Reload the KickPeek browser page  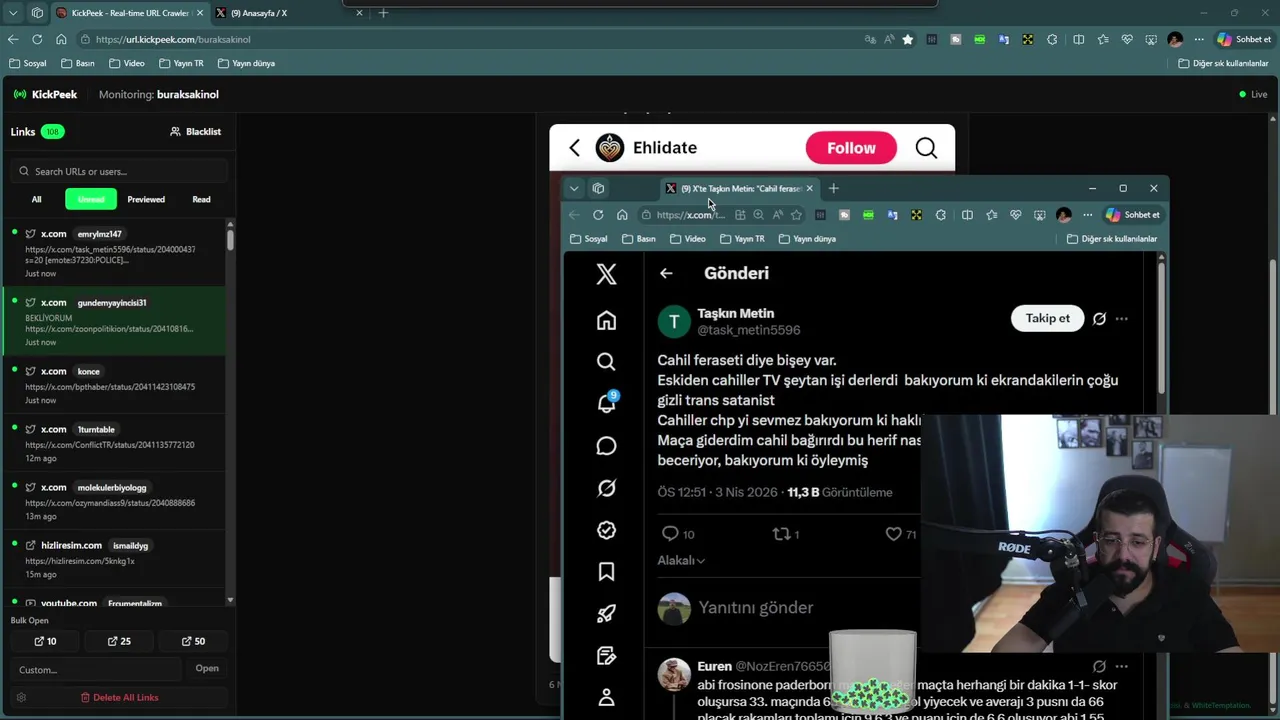pos(37,39)
